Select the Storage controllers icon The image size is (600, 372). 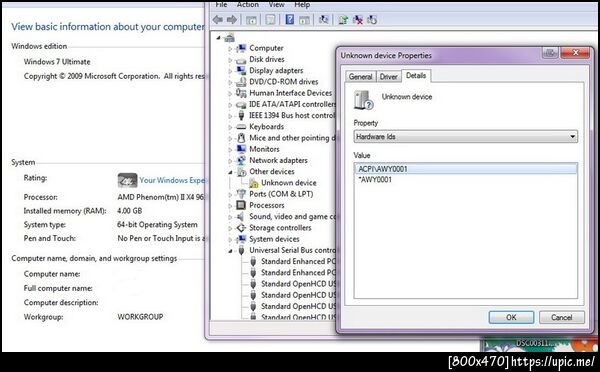click(241, 228)
